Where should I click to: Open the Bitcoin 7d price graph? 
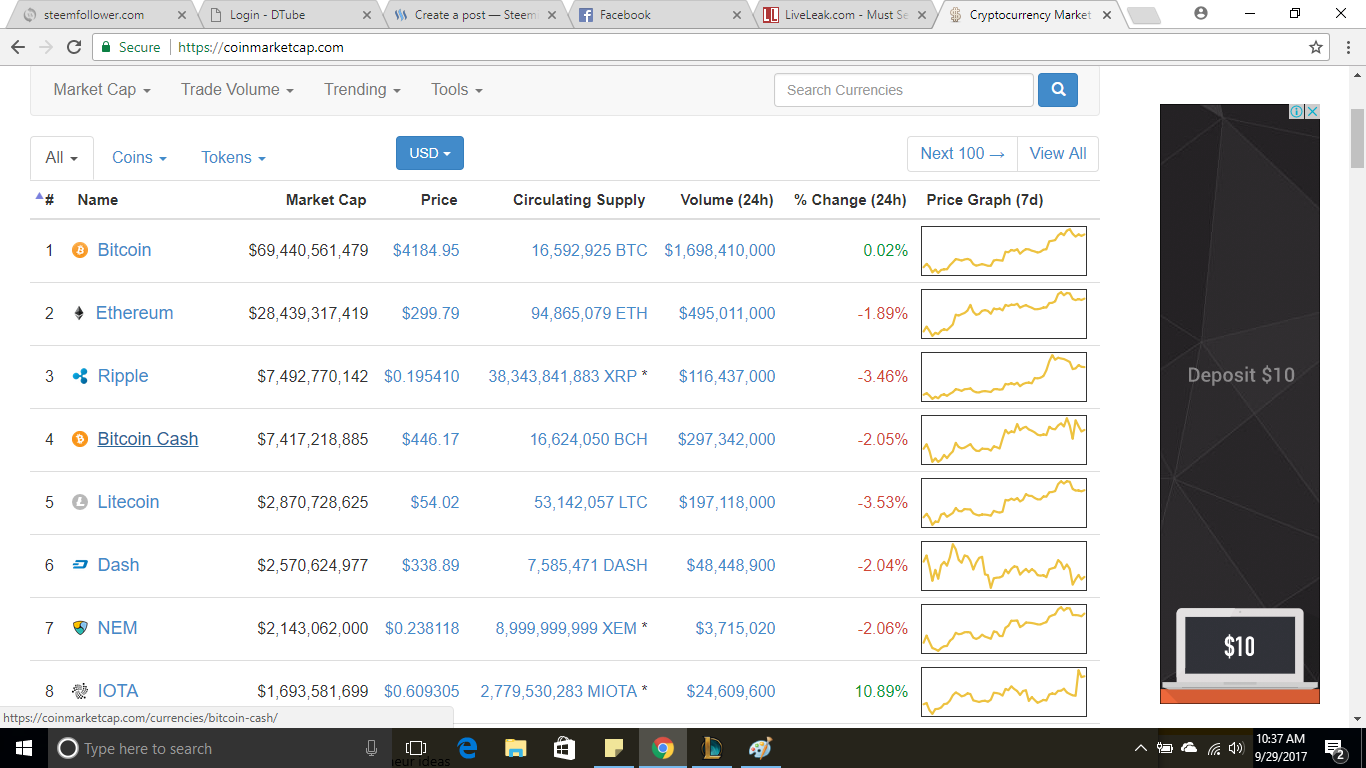(1004, 250)
